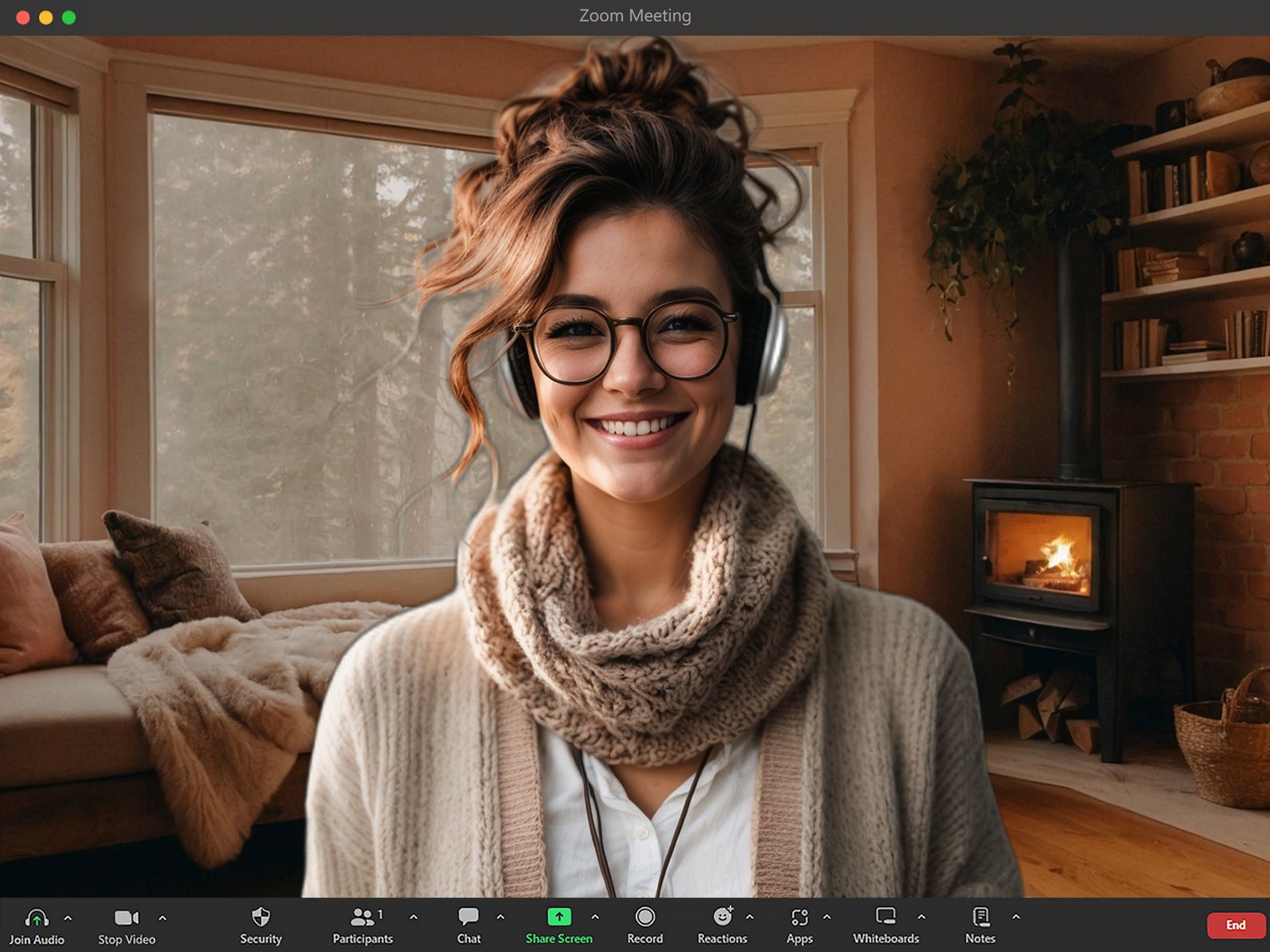Start recording with the Record button
This screenshot has width=1270, height=952.
(x=645, y=917)
